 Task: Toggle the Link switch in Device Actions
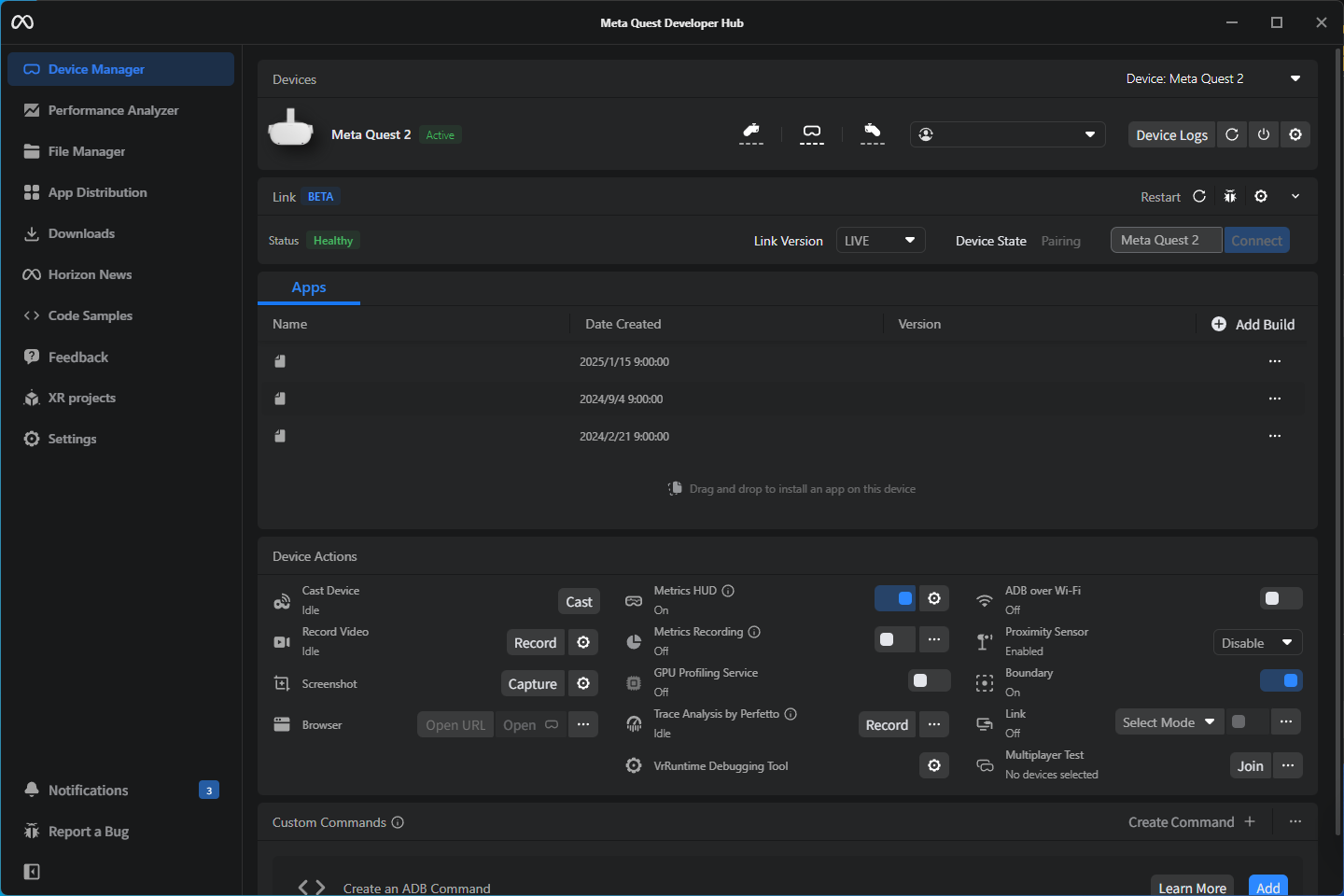(1247, 721)
